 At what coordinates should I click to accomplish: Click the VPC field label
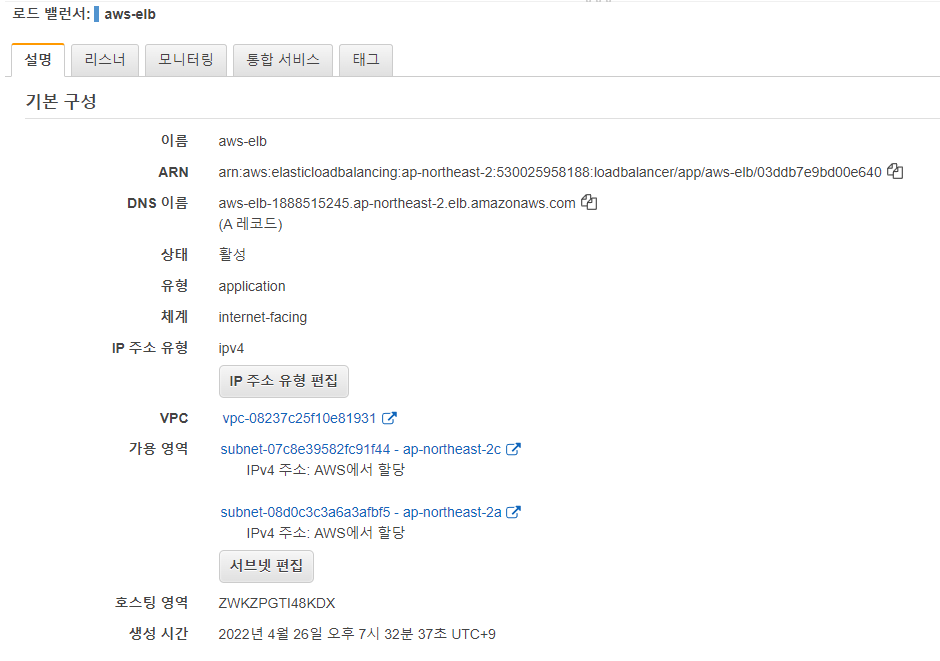click(174, 418)
